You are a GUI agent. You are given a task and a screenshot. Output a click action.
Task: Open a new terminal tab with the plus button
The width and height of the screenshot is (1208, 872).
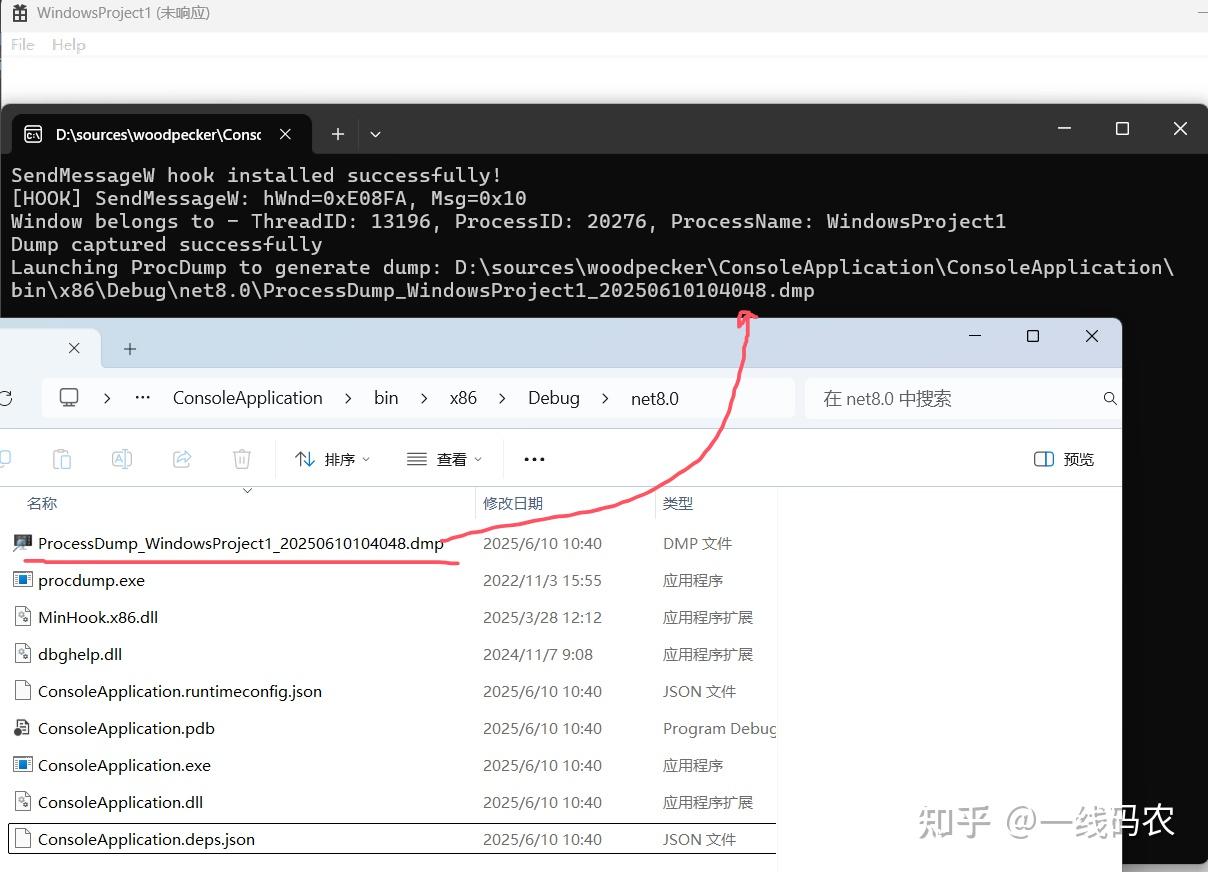click(337, 133)
